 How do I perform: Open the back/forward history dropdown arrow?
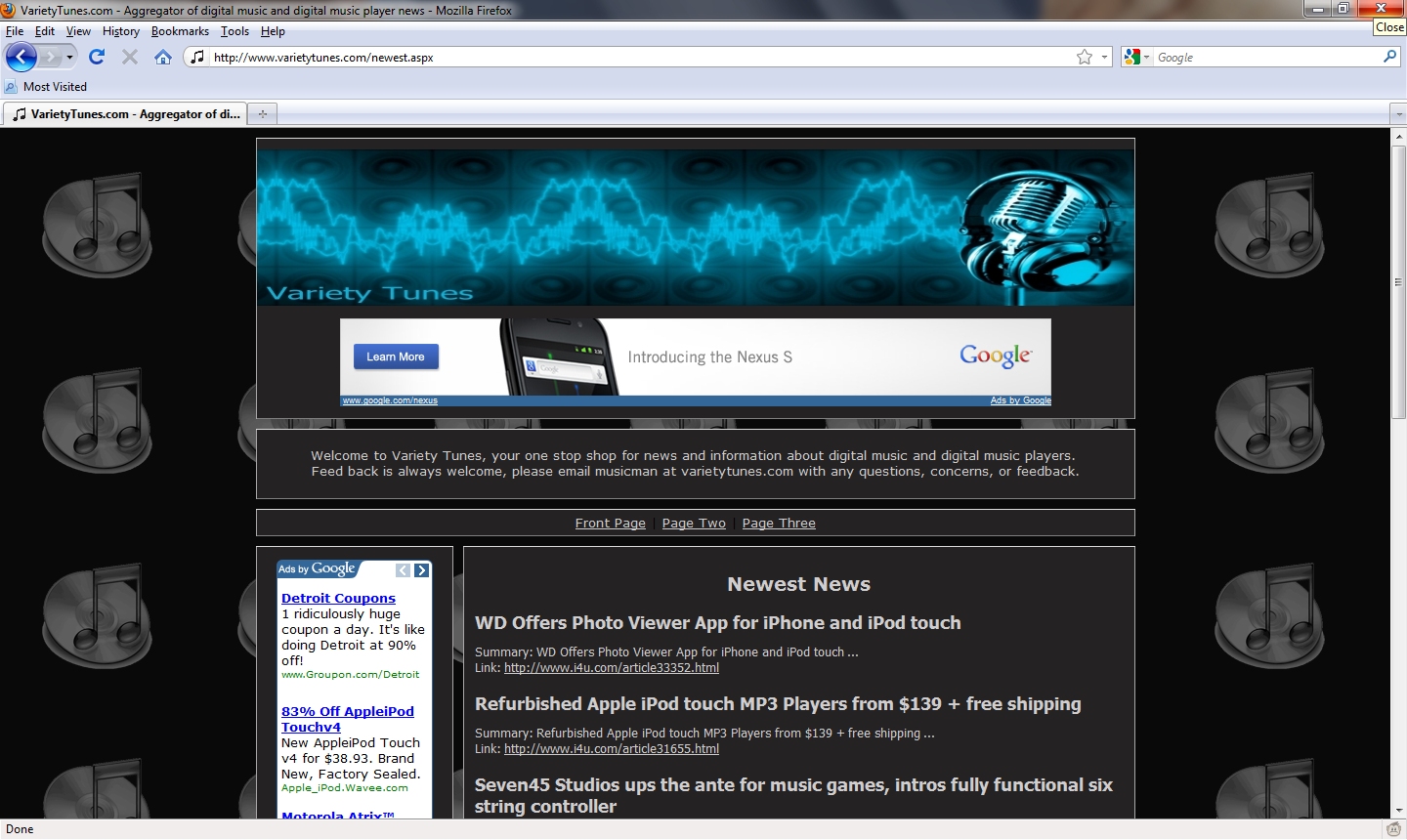[69, 58]
